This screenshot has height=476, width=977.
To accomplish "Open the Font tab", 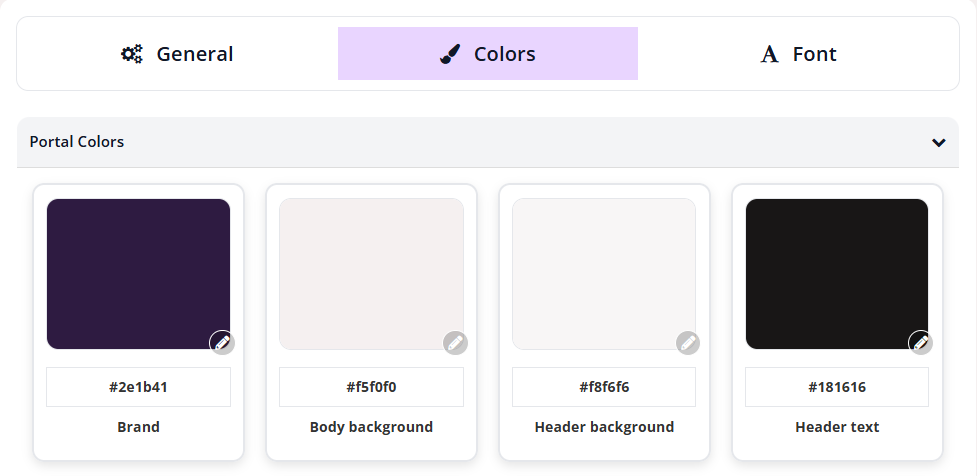I will pyautogui.click(x=798, y=54).
